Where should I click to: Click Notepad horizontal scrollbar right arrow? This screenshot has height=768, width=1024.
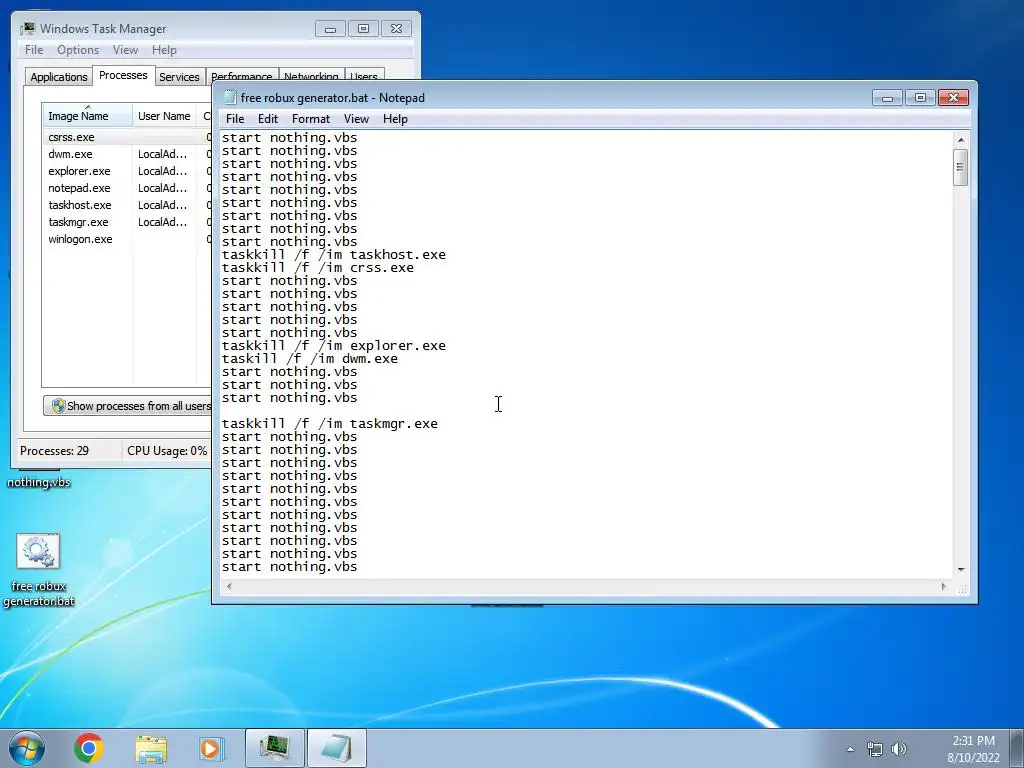[944, 586]
